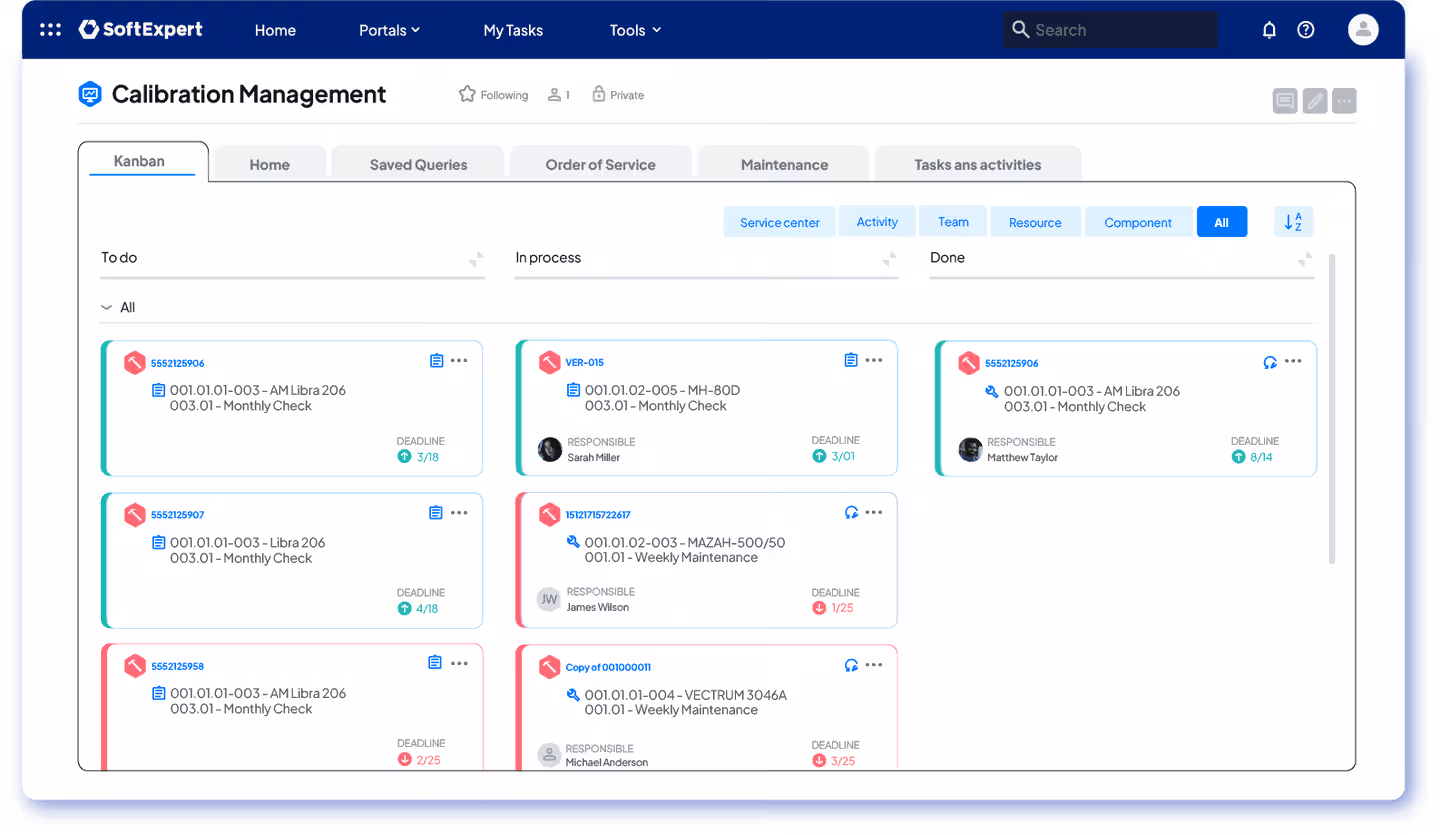The image size is (1440, 835).
Task: Click the A-Z sort button
Action: [x=1294, y=222]
